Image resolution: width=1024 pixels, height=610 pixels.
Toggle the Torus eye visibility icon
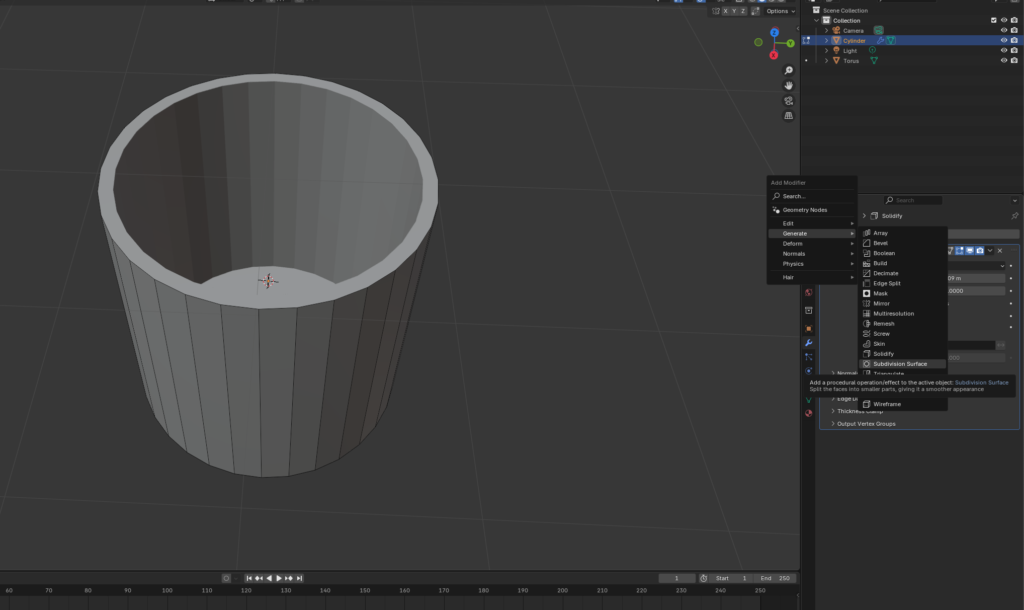1003,61
